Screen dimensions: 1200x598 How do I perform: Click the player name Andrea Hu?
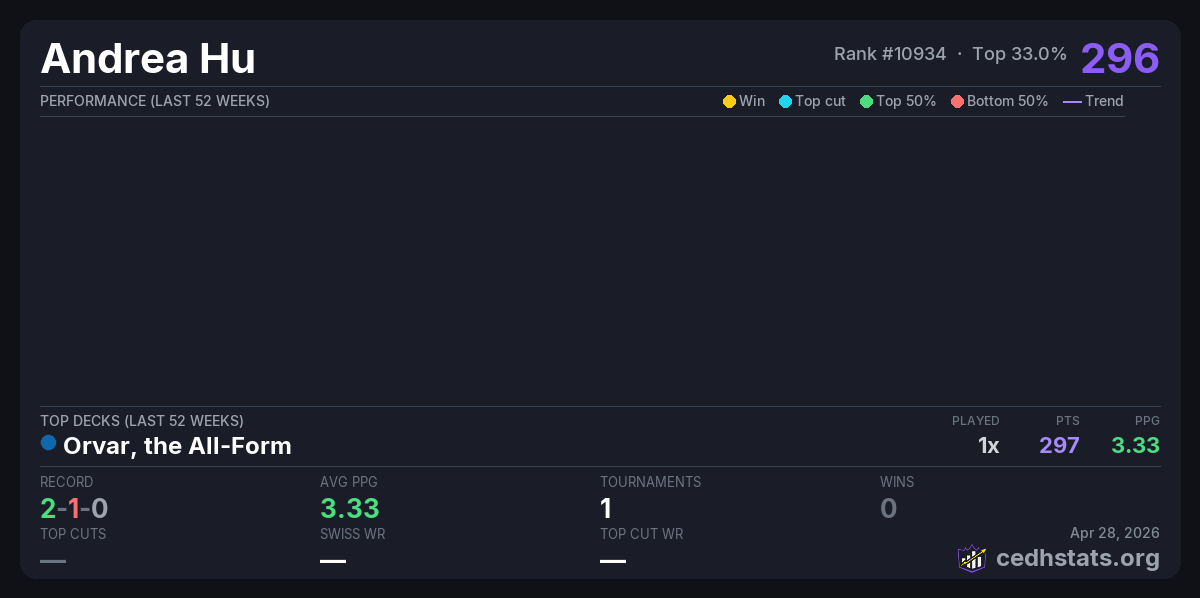tap(148, 59)
